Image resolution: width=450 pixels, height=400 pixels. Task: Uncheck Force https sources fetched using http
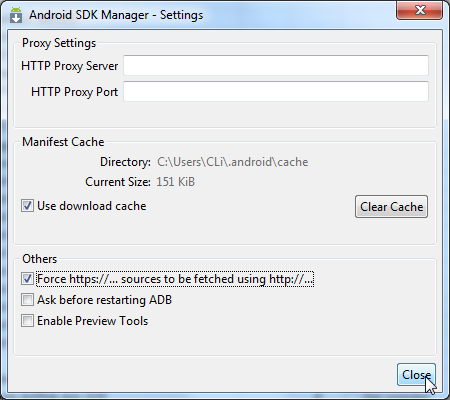[x=27, y=279]
